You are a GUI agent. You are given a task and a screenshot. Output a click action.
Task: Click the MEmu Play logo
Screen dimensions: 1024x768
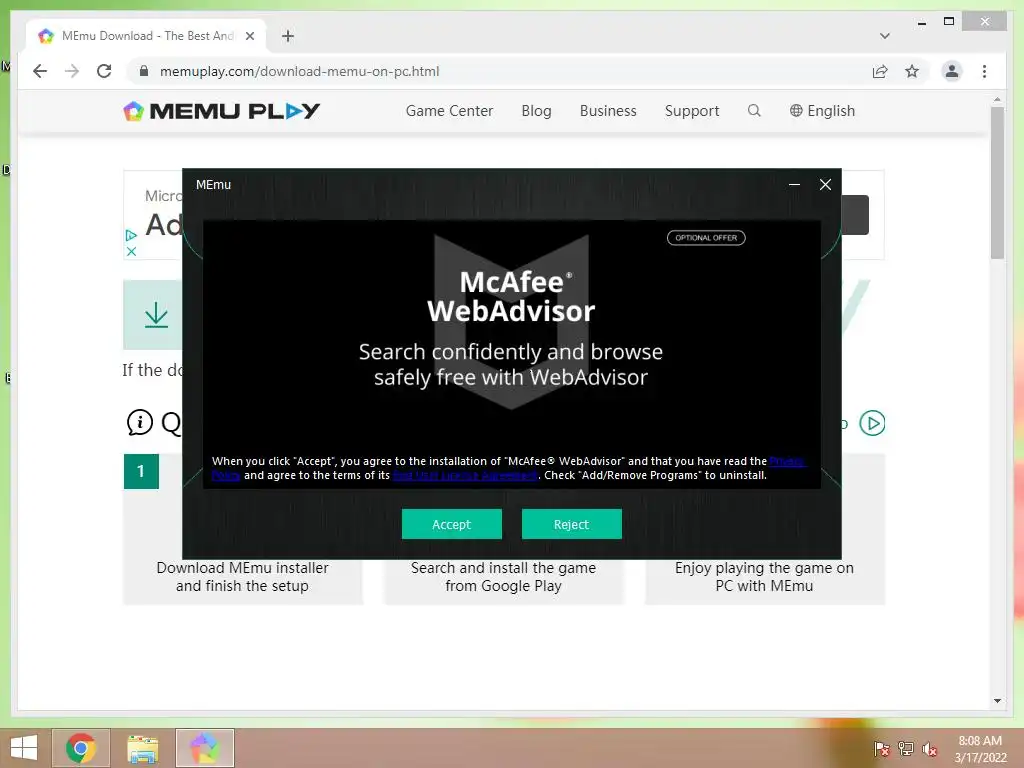click(221, 111)
